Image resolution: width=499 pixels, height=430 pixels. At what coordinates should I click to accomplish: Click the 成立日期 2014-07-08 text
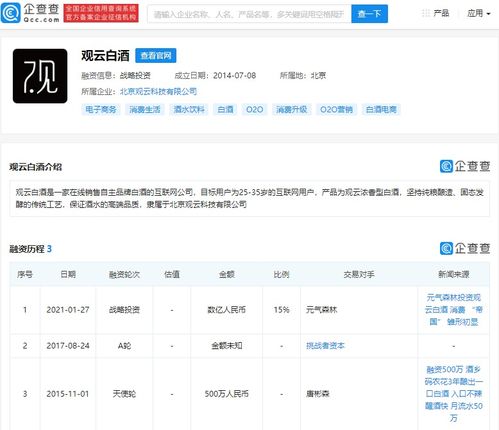click(x=215, y=76)
